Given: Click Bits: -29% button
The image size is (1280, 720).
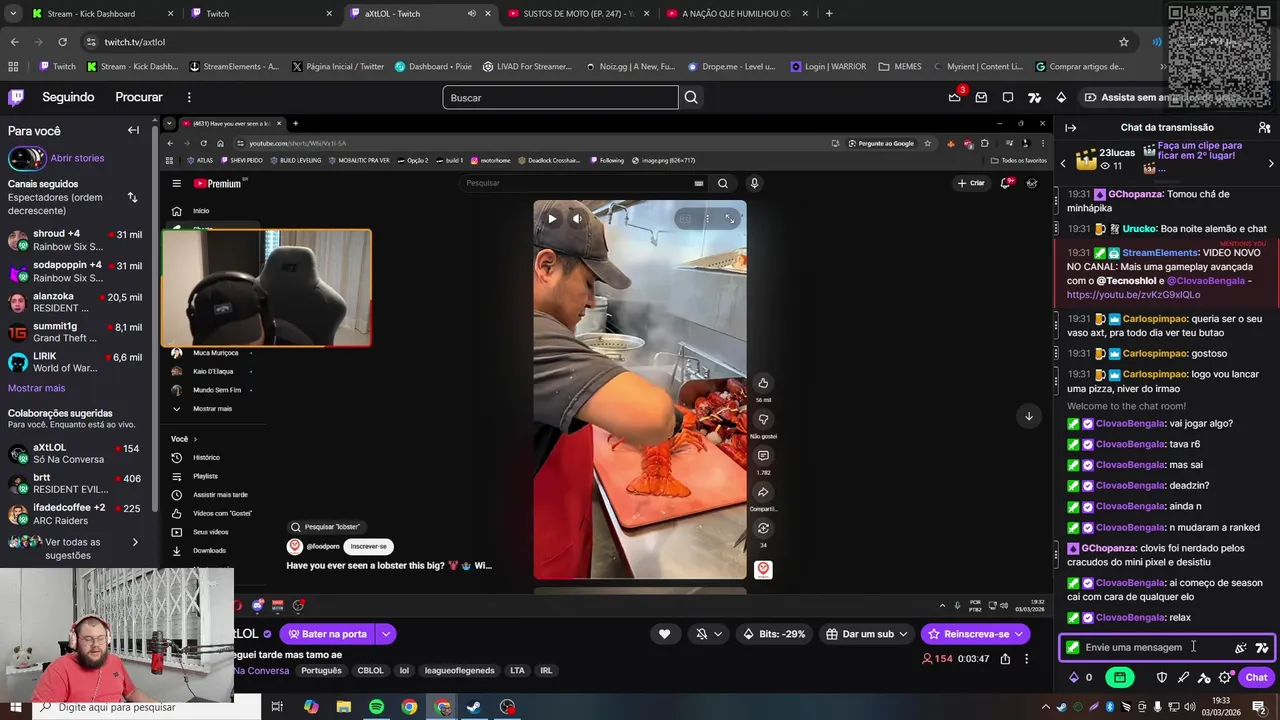Looking at the screenshot, I should [774, 634].
